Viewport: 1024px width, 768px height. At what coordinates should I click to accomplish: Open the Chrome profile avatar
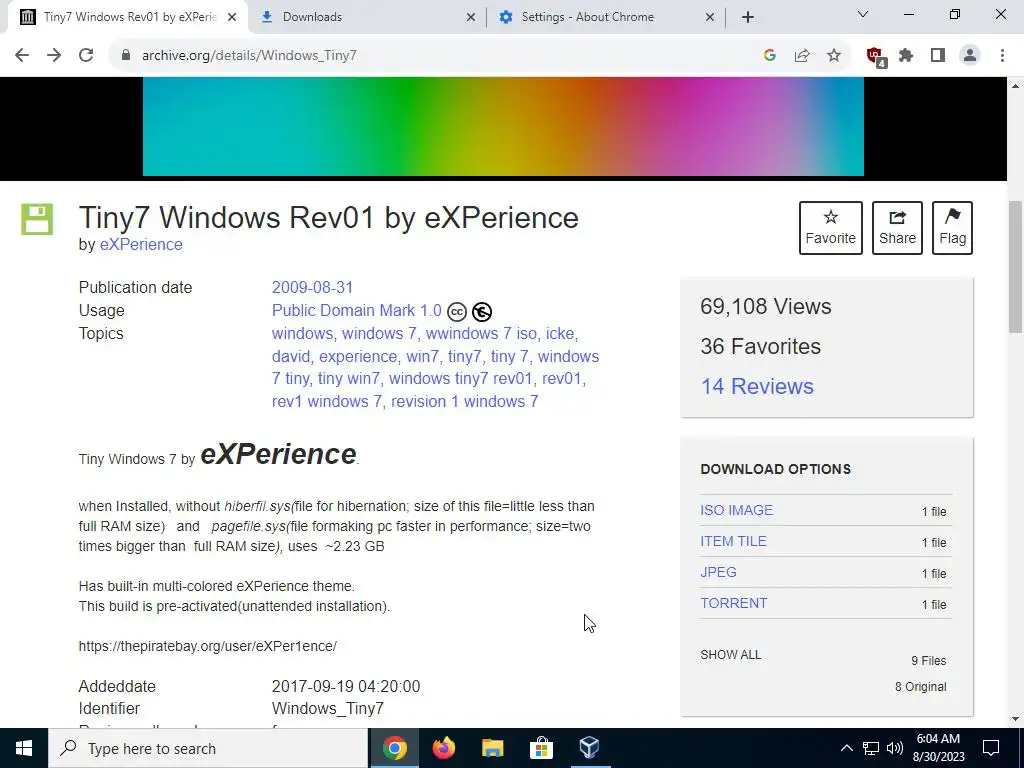pyautogui.click(x=970, y=56)
